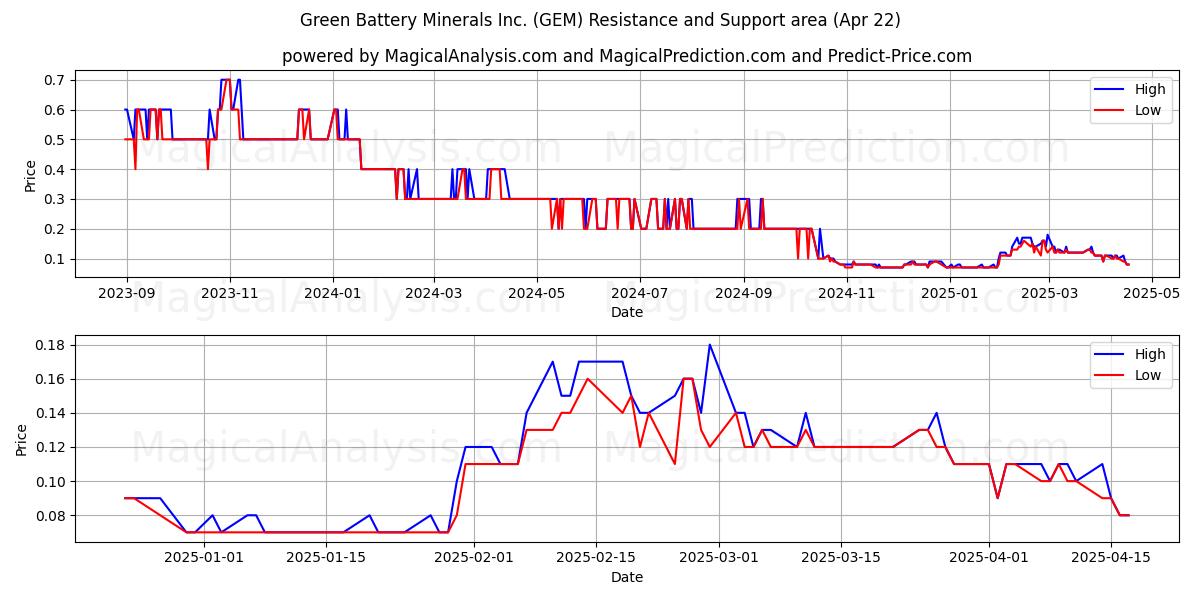The height and width of the screenshot is (600, 1200).
Task: Click the '2024-03' top chart axis label
Action: pyautogui.click(x=434, y=294)
